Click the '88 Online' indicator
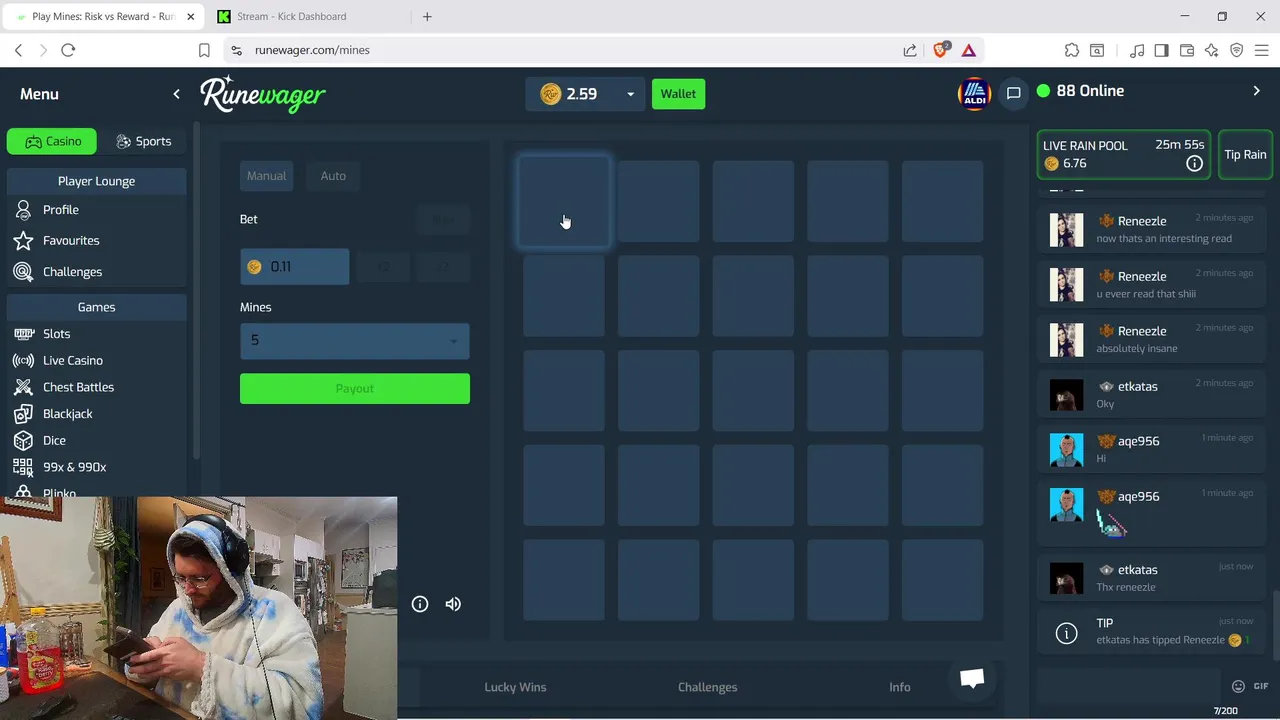 [x=1080, y=91]
